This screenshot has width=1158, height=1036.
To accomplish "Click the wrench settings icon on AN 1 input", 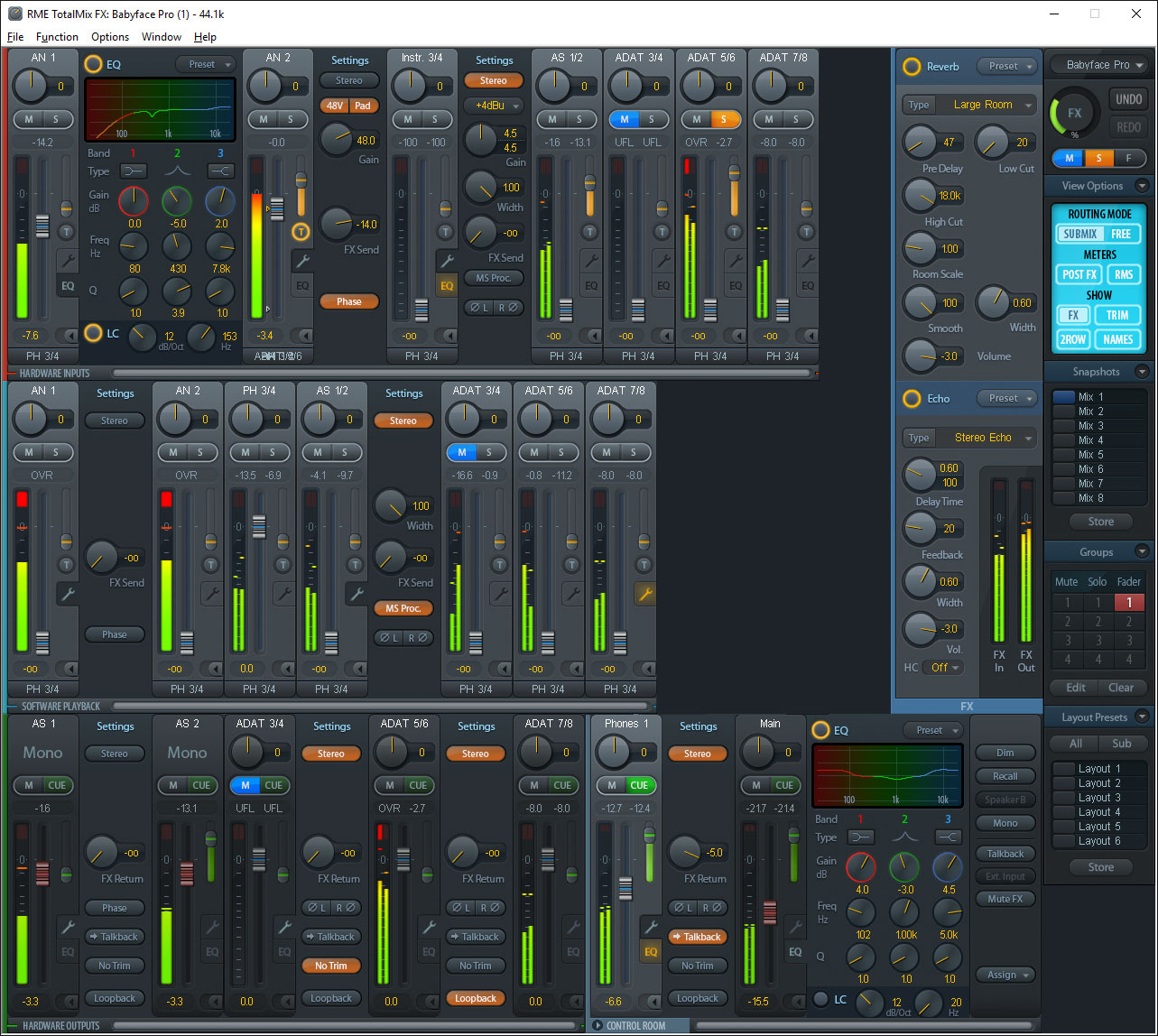I will (x=67, y=262).
